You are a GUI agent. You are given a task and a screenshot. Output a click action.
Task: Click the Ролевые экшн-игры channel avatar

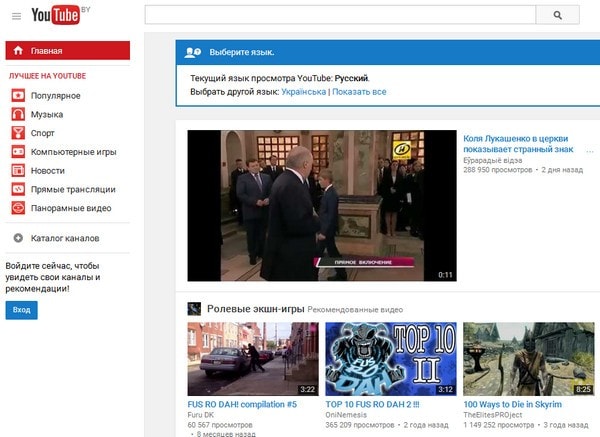(194, 308)
